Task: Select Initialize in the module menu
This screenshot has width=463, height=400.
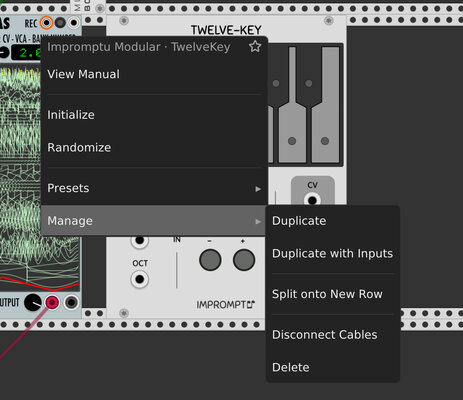Action: point(71,115)
